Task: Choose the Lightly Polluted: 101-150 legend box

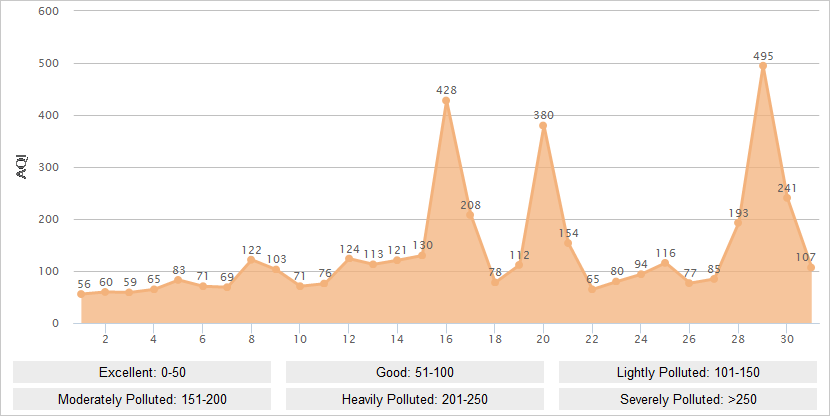Action: [688, 372]
